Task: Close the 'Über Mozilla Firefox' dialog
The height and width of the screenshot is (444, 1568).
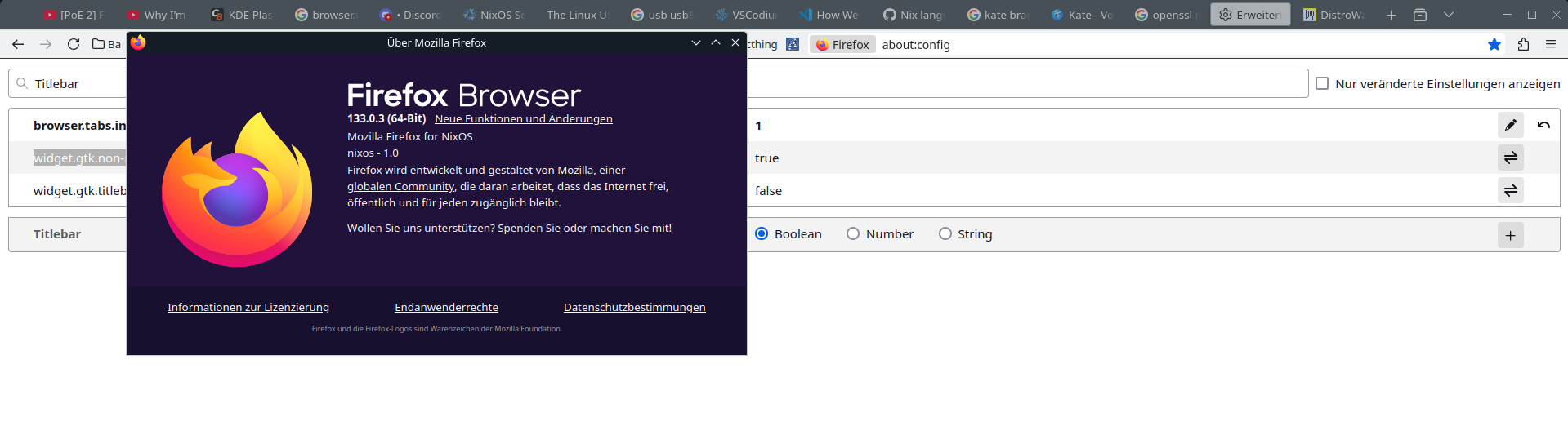Action: point(735,42)
